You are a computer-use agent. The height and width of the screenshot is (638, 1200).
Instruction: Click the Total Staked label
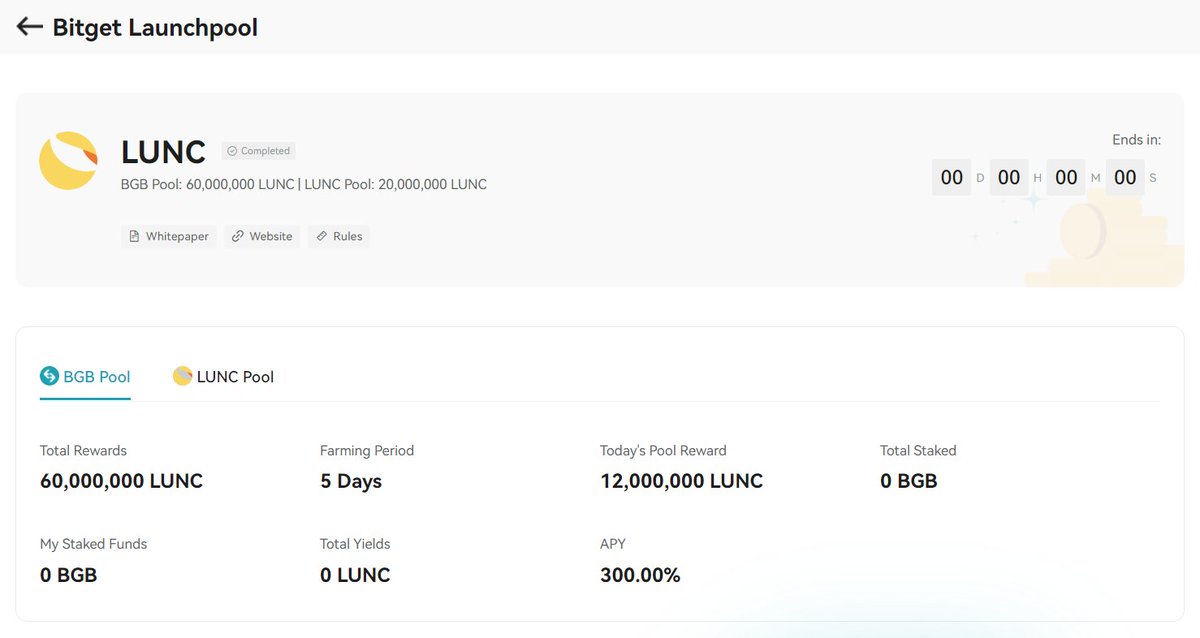[x=918, y=451]
